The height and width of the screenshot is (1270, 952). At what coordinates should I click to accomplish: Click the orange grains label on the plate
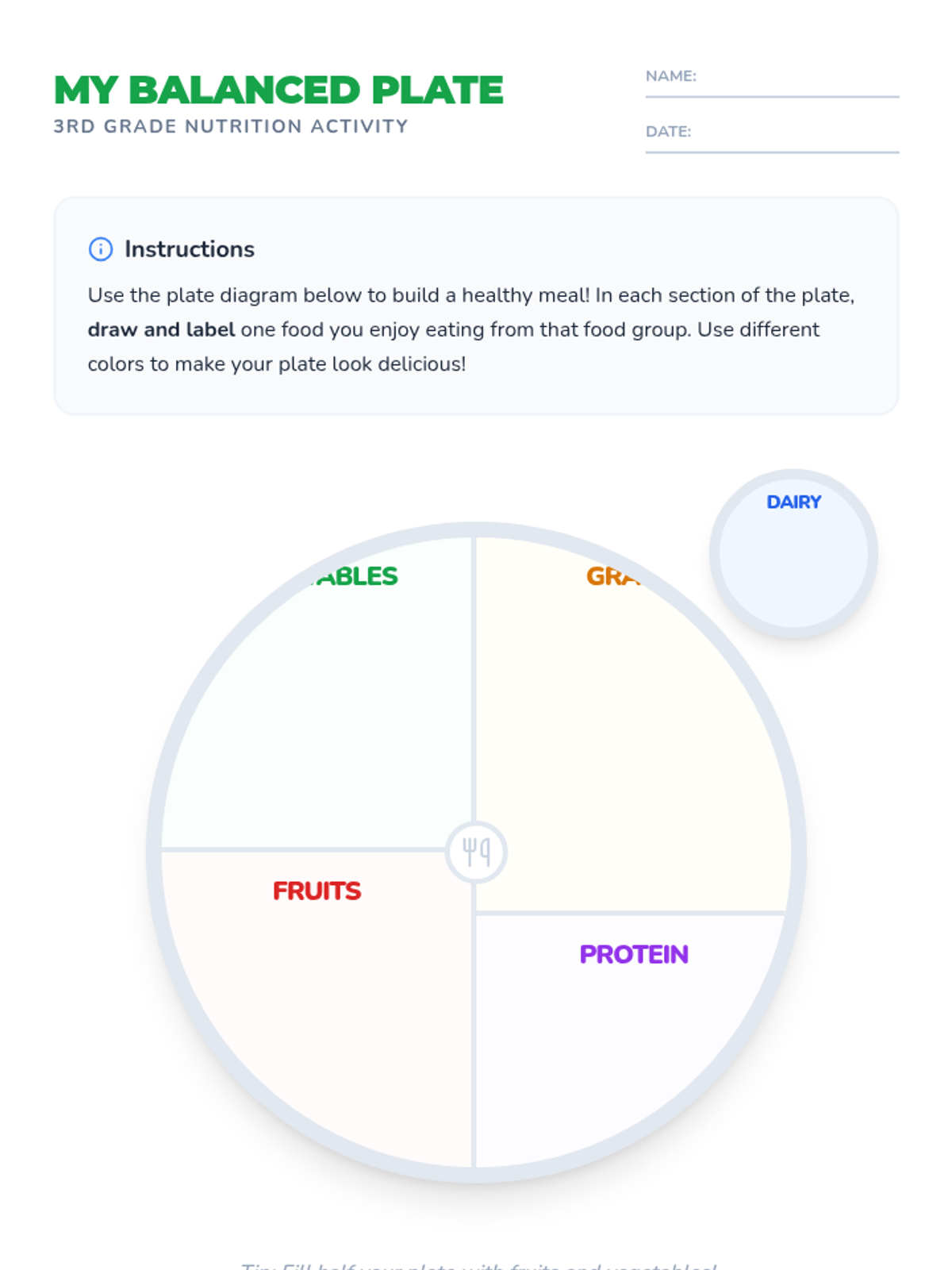[x=614, y=576]
